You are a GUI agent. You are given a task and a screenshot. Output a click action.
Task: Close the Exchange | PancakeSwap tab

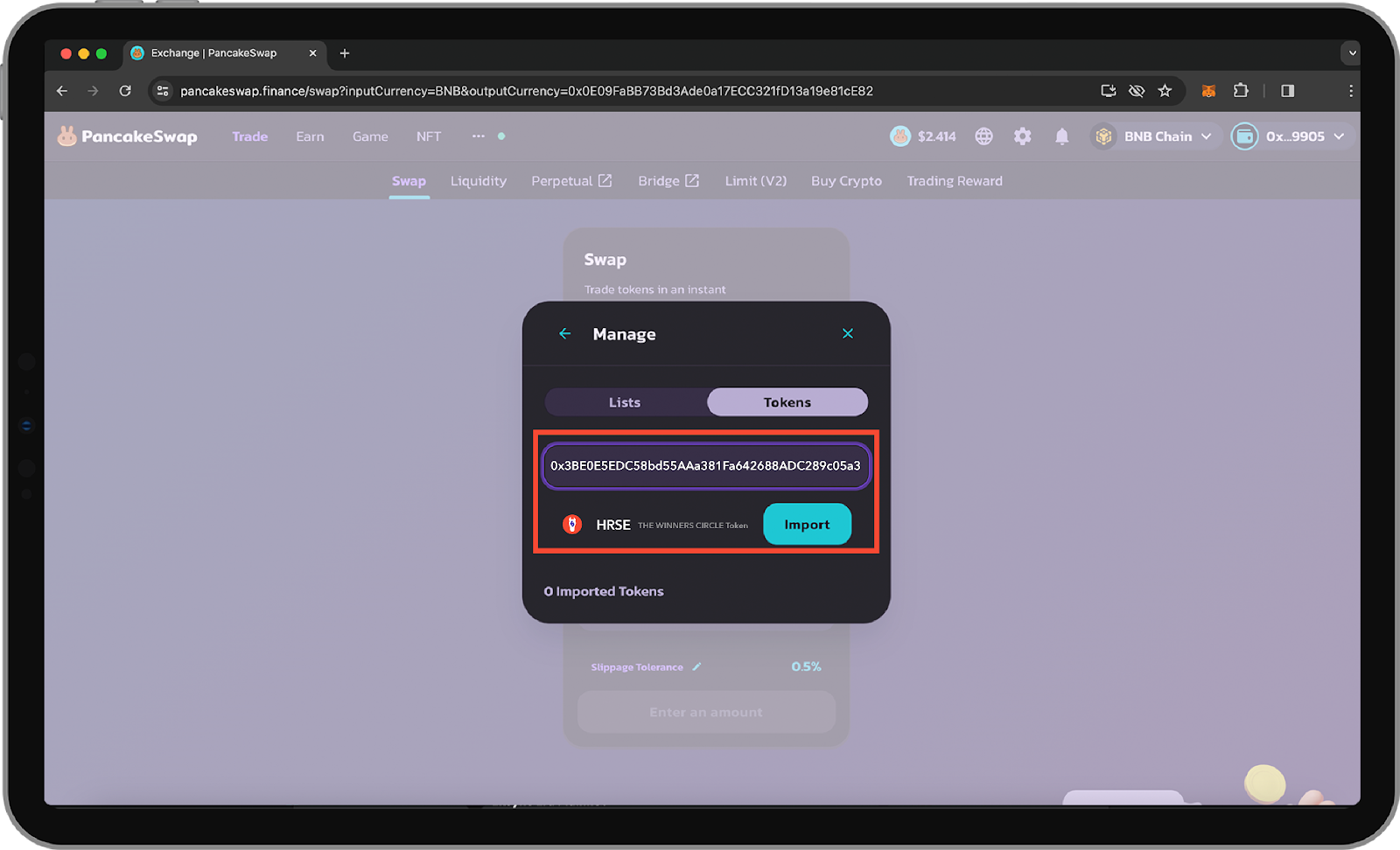tap(312, 53)
